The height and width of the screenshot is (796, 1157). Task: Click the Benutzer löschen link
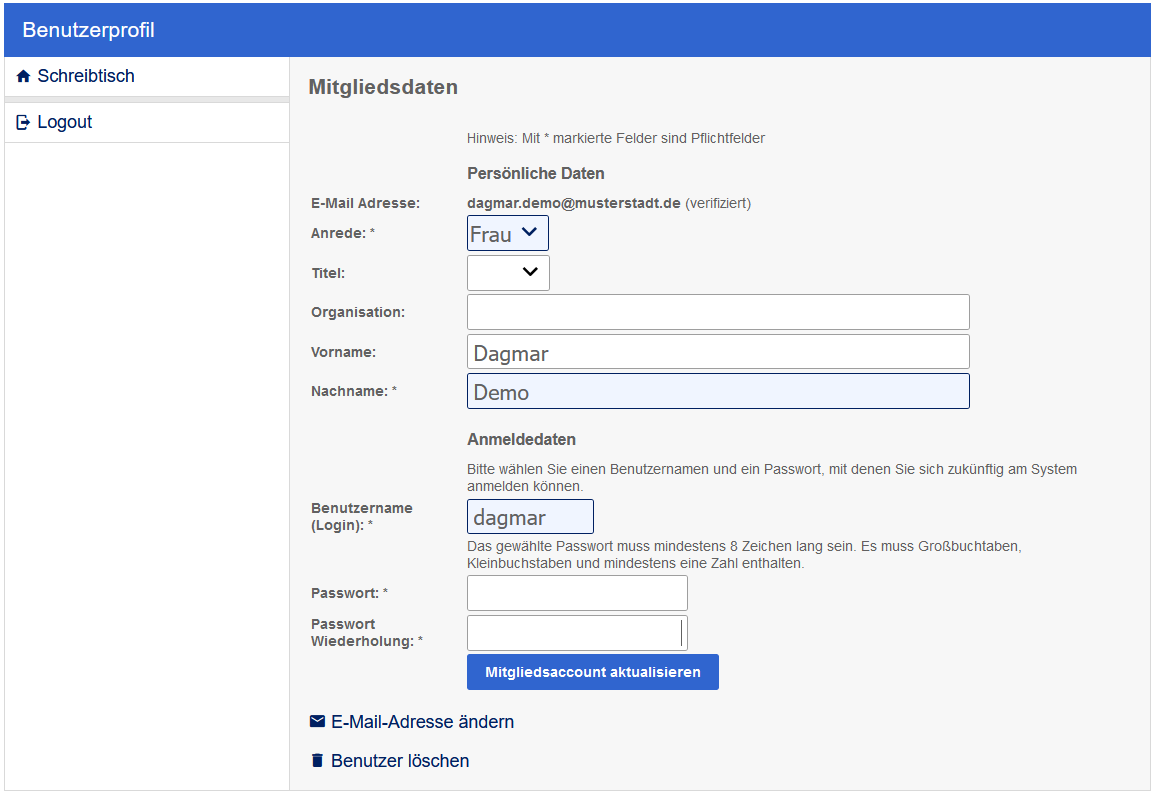coord(400,761)
